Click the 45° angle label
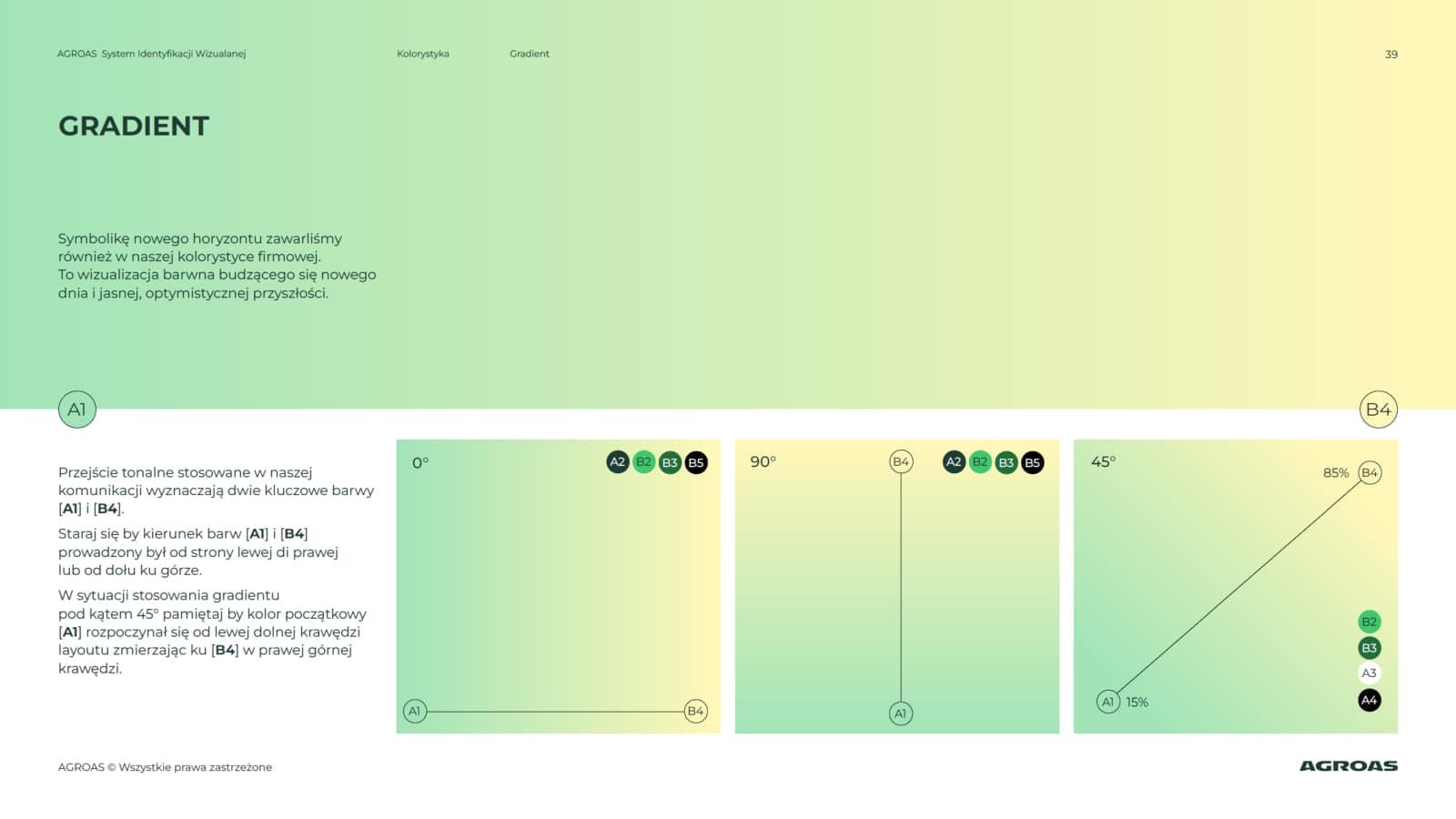The width and height of the screenshot is (1456, 819). 1103,462
